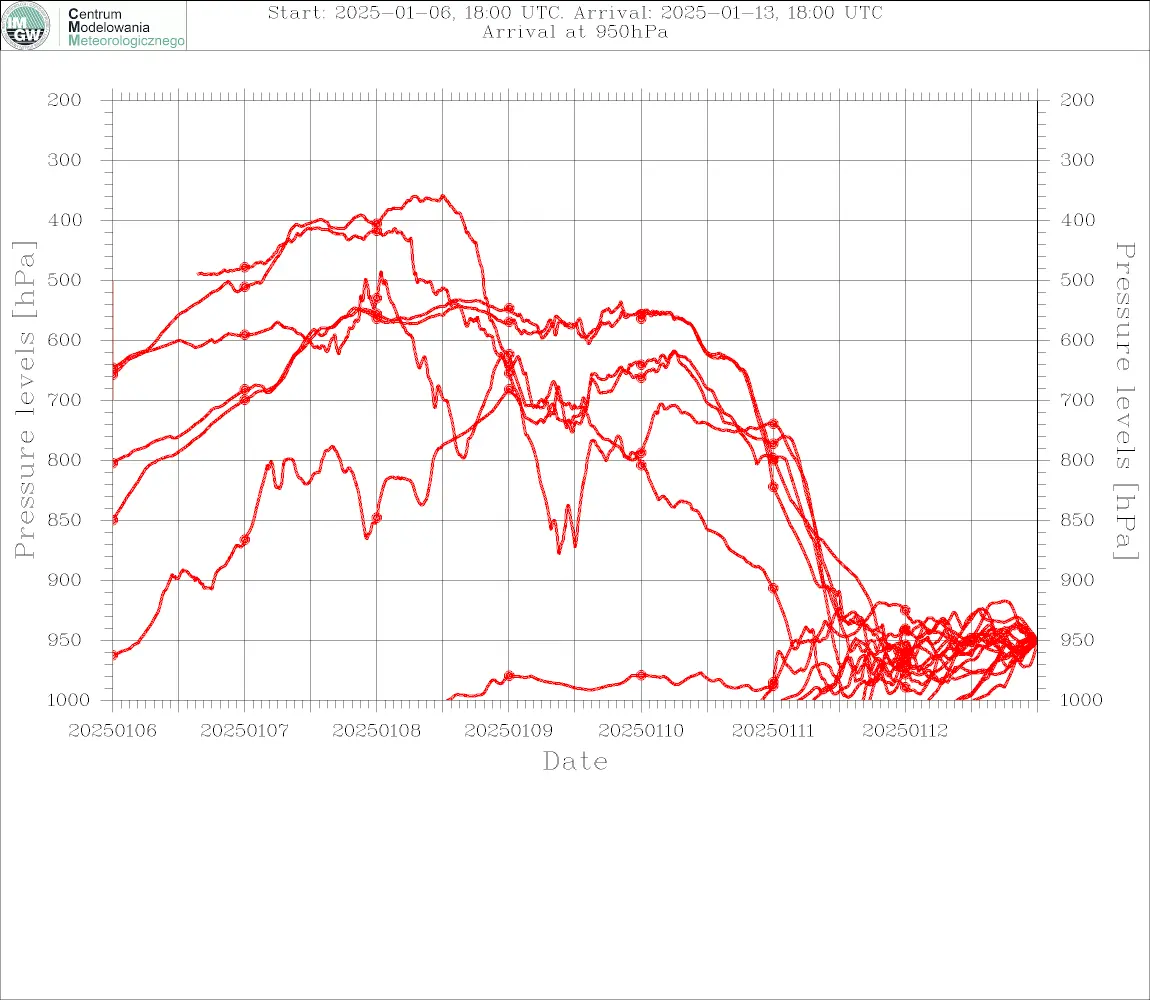This screenshot has height=1000, width=1150.
Task: Click right axis tick label 1000
Action: pyautogui.click(x=1082, y=700)
